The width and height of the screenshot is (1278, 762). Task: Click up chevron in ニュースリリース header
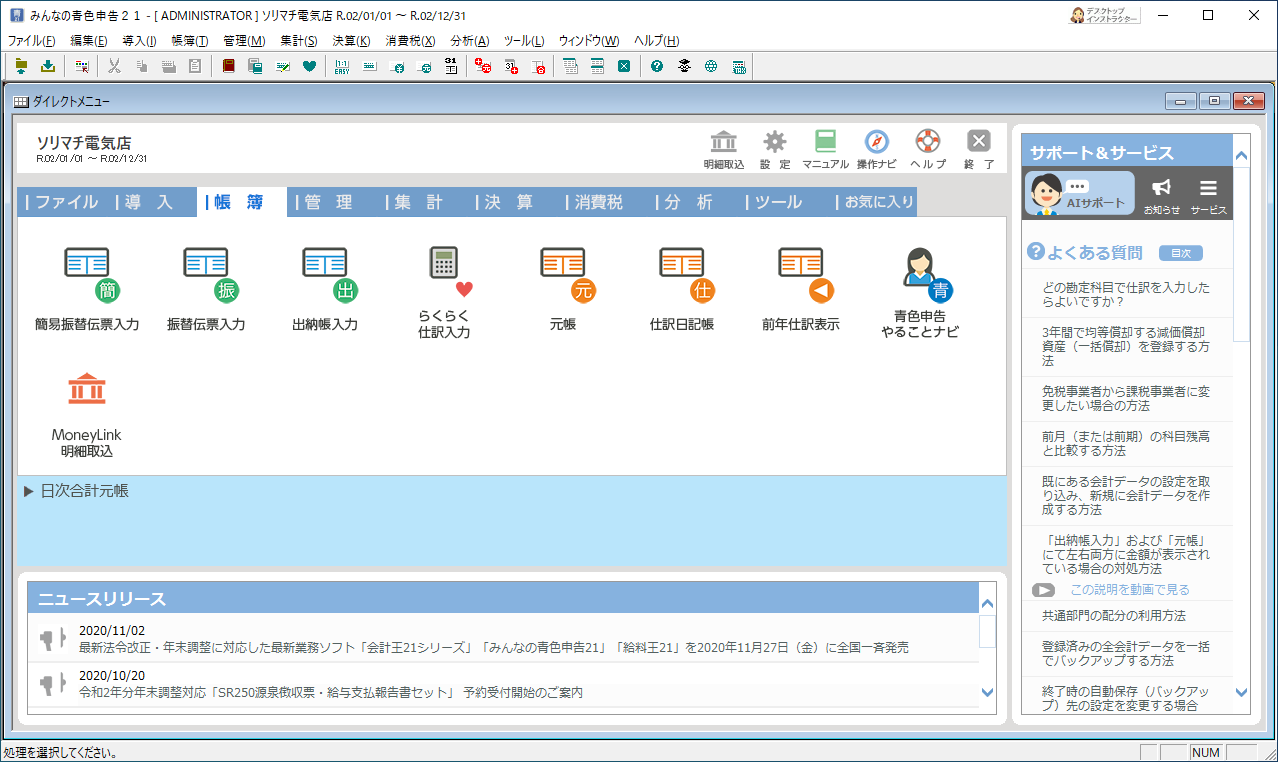pos(988,604)
